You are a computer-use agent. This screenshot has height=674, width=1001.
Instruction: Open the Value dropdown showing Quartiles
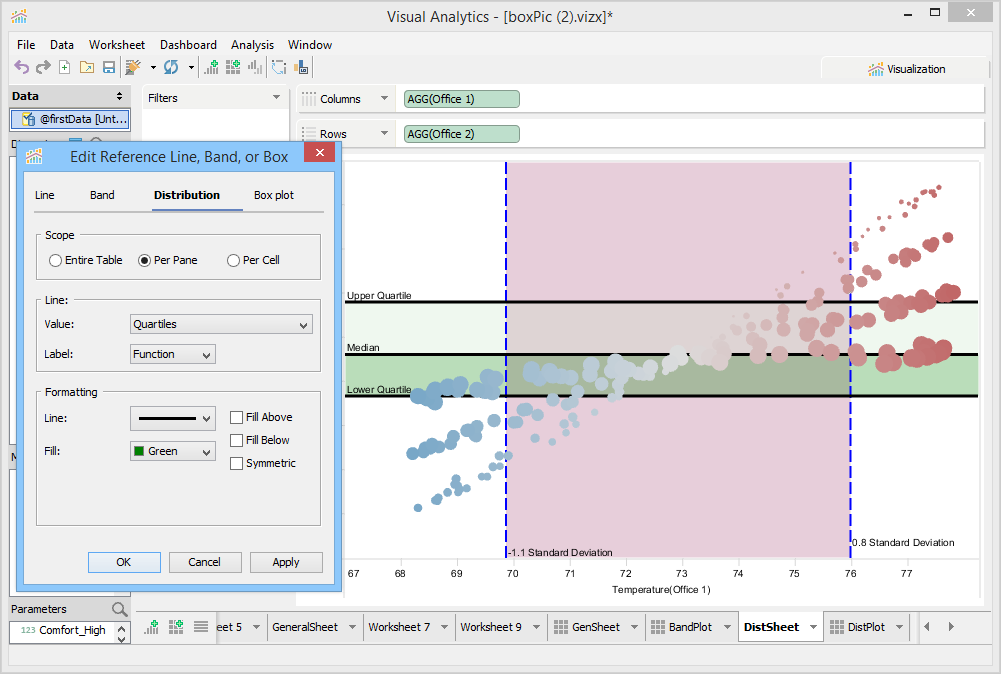(x=221, y=324)
